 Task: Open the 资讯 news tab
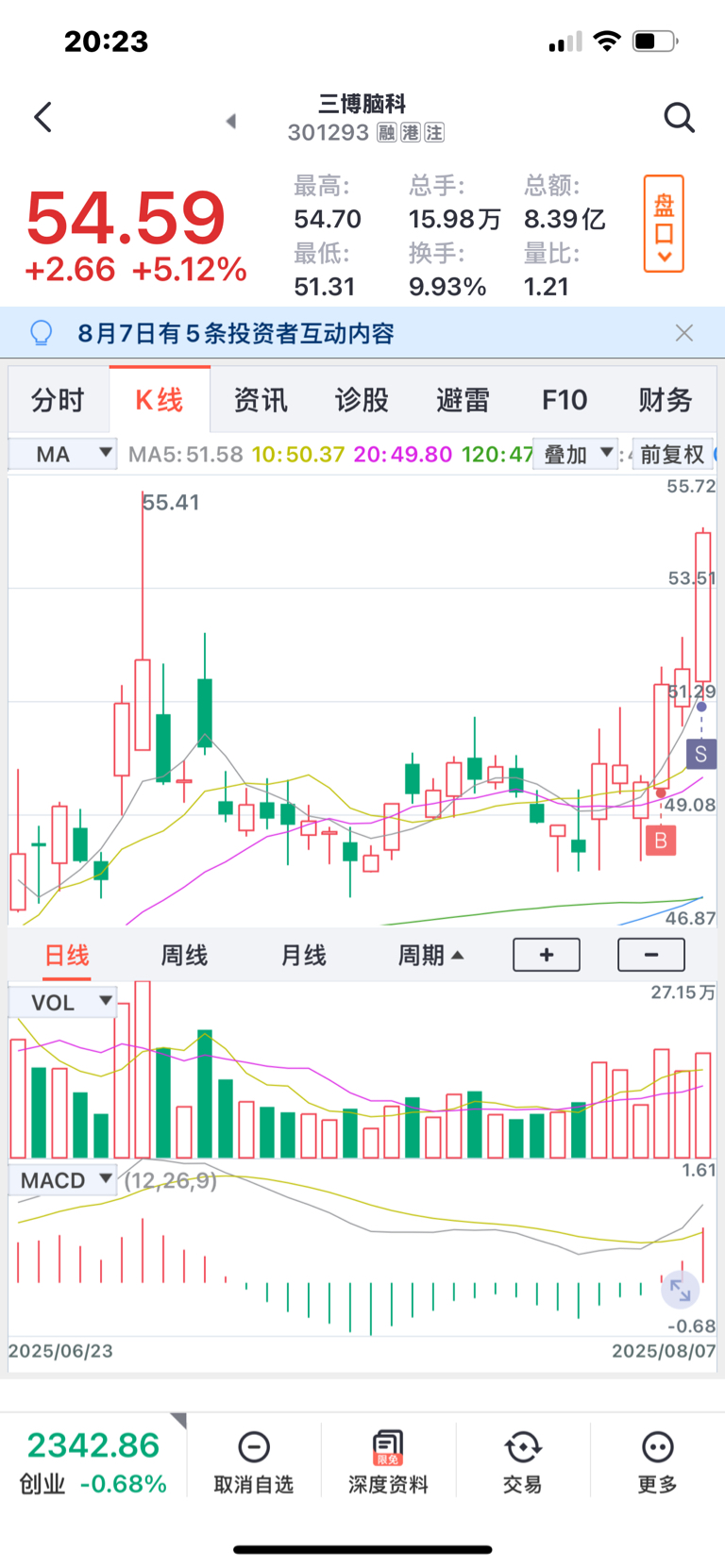pyautogui.click(x=261, y=400)
